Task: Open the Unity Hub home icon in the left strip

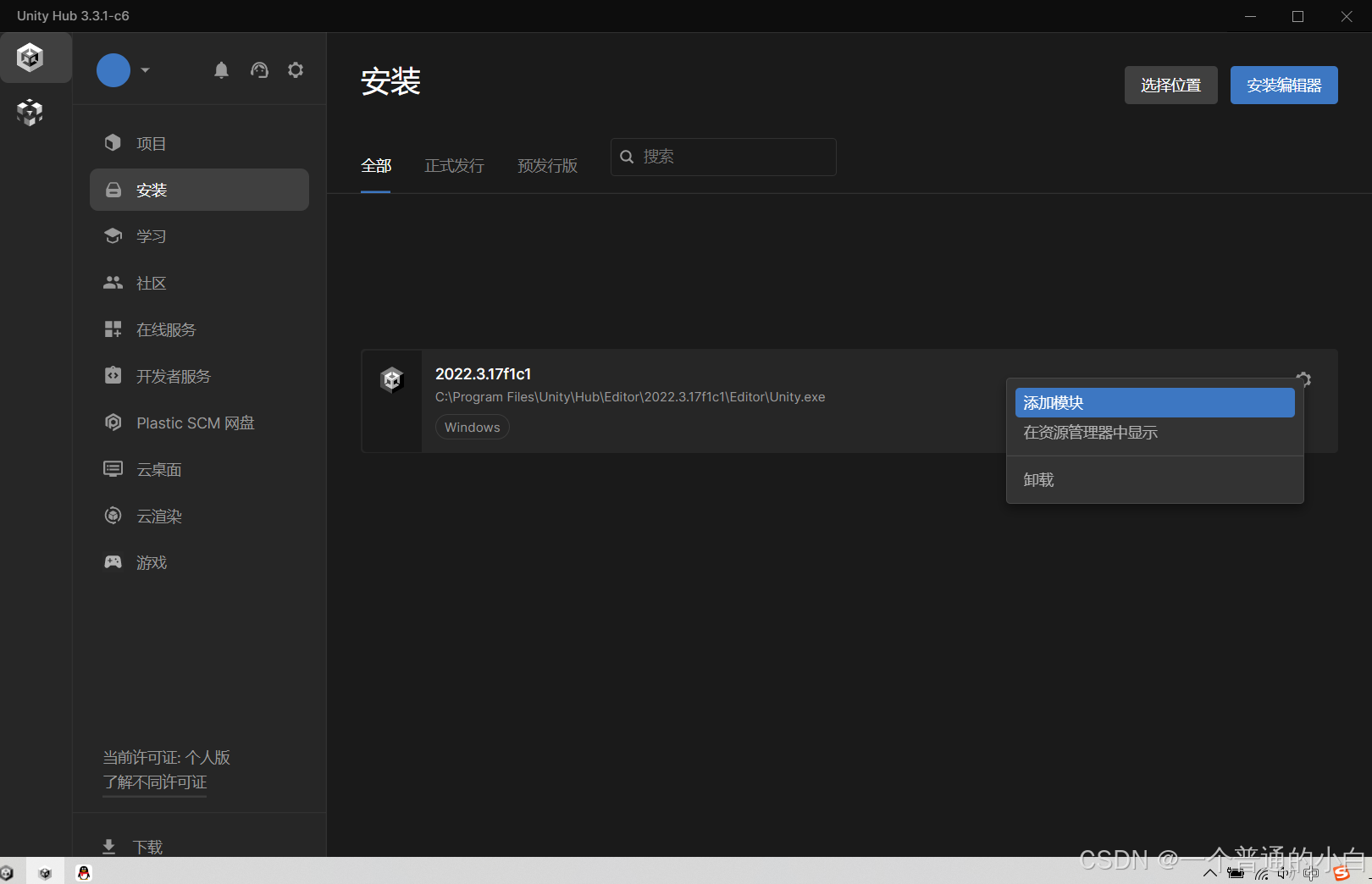Action: [30, 58]
